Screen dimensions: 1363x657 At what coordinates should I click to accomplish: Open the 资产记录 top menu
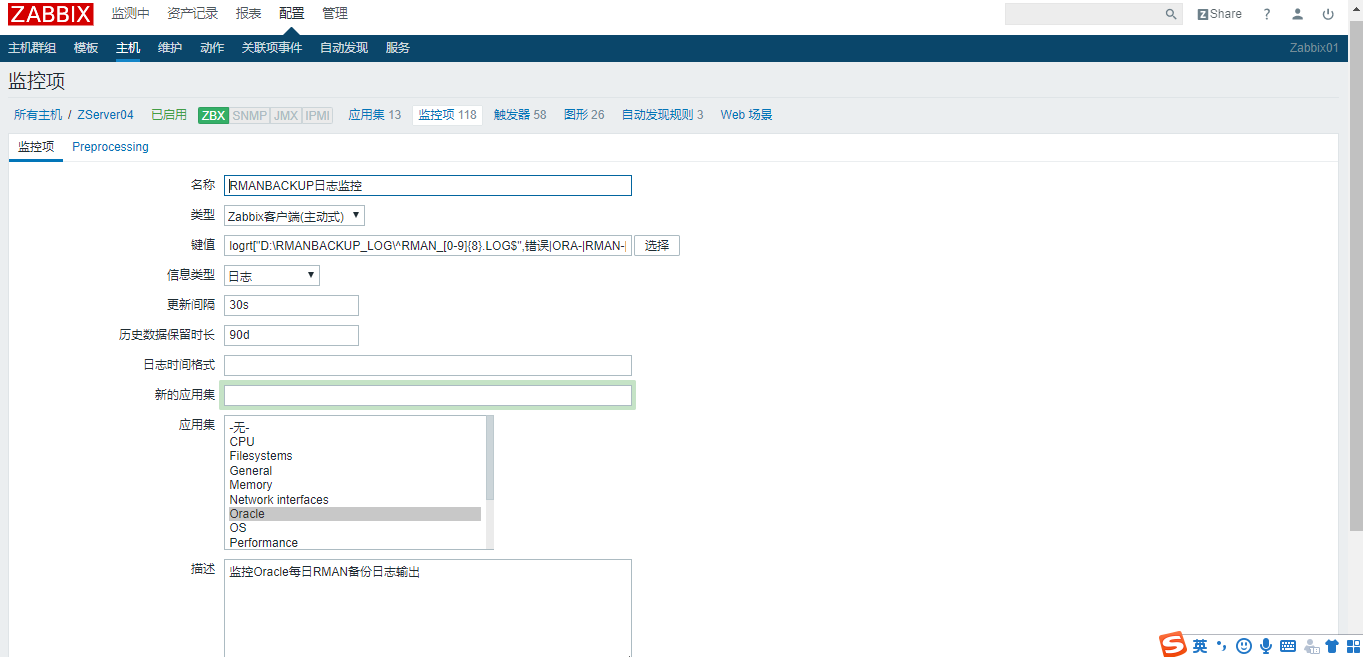click(193, 14)
